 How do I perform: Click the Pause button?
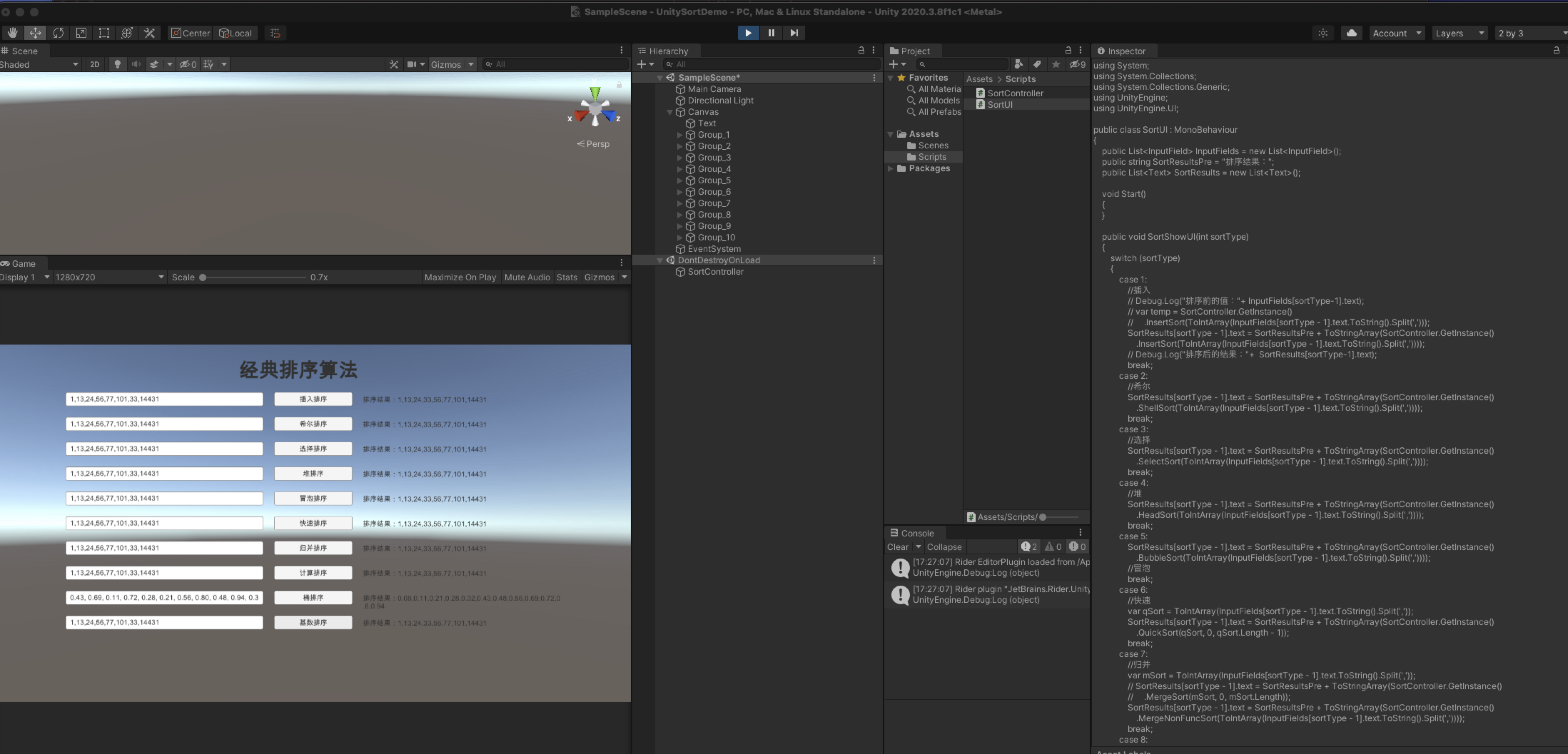pyautogui.click(x=771, y=33)
